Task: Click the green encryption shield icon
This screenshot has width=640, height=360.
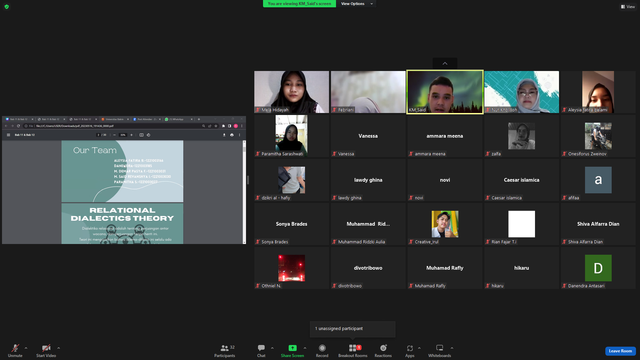Action: coord(7,7)
